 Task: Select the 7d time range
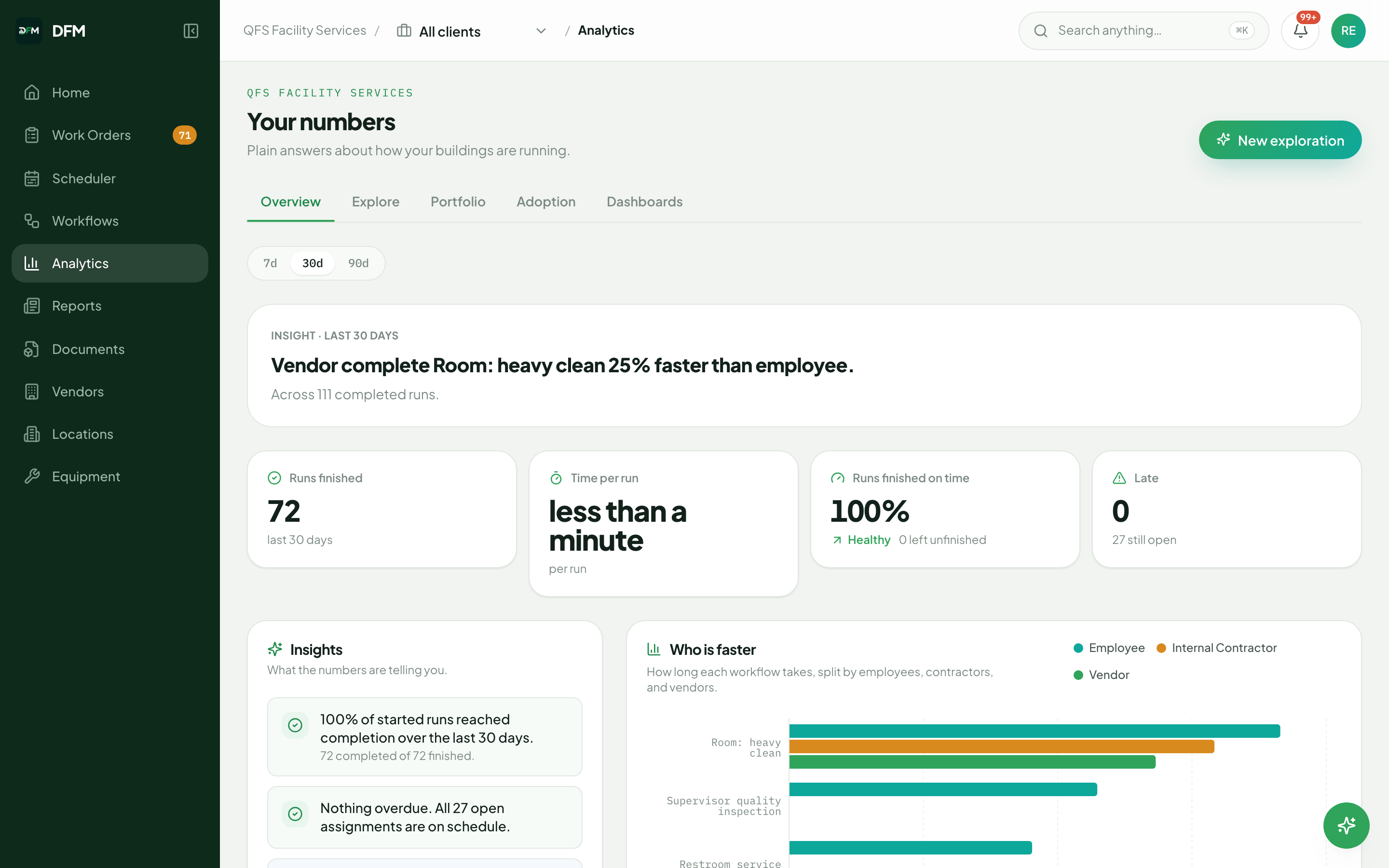point(270,263)
